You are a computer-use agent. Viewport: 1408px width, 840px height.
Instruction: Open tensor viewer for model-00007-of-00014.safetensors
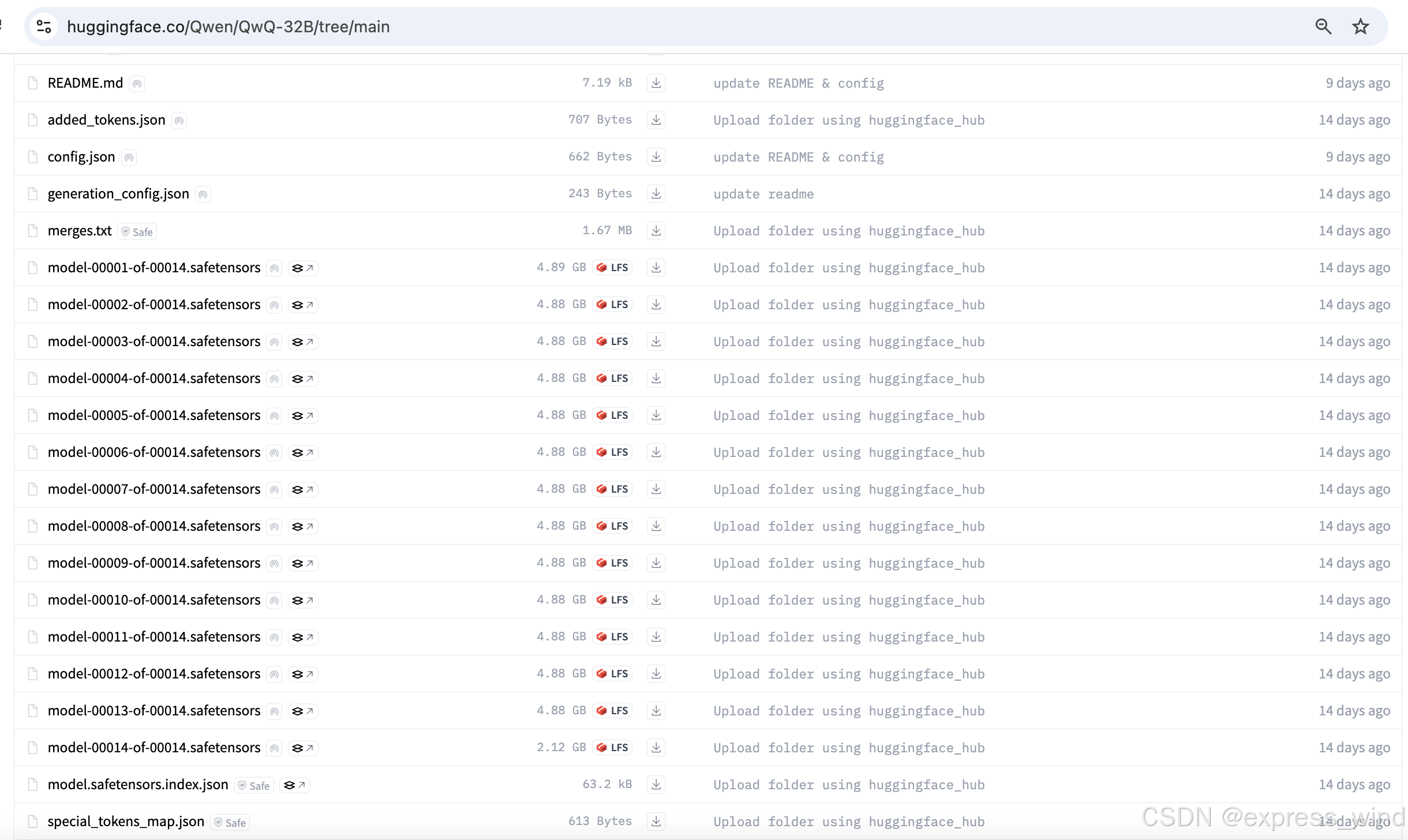coord(303,490)
